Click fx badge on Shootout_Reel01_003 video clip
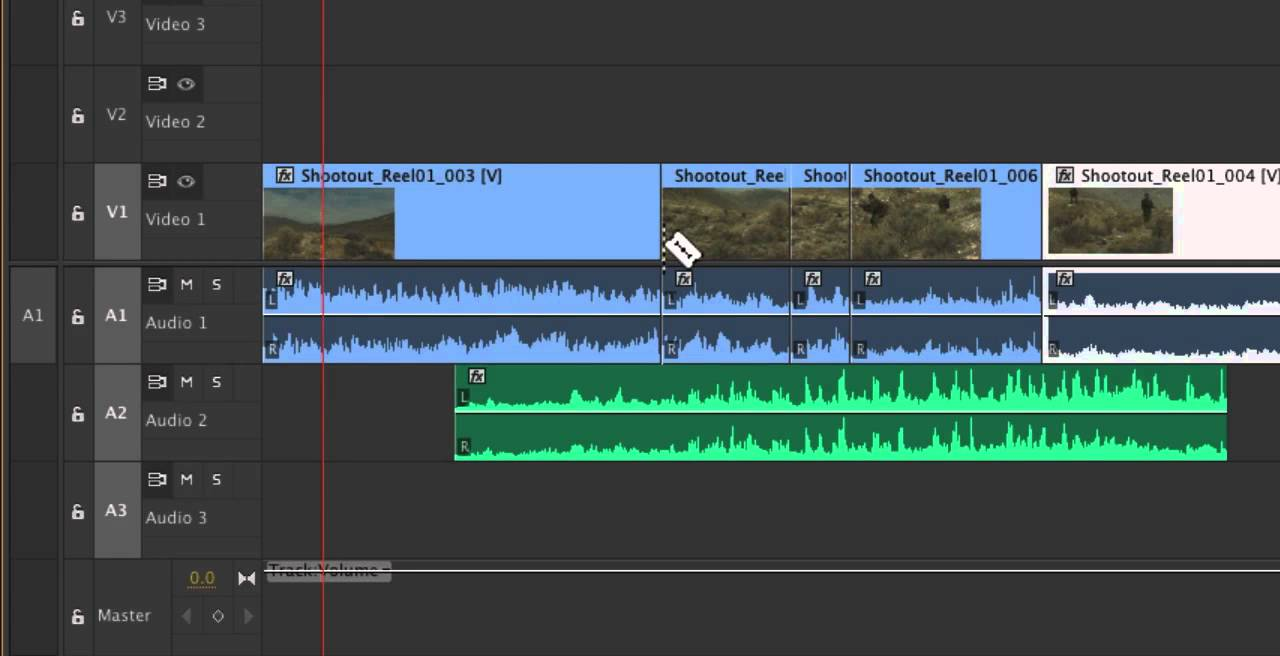Viewport: 1280px width, 656px height. click(x=285, y=176)
